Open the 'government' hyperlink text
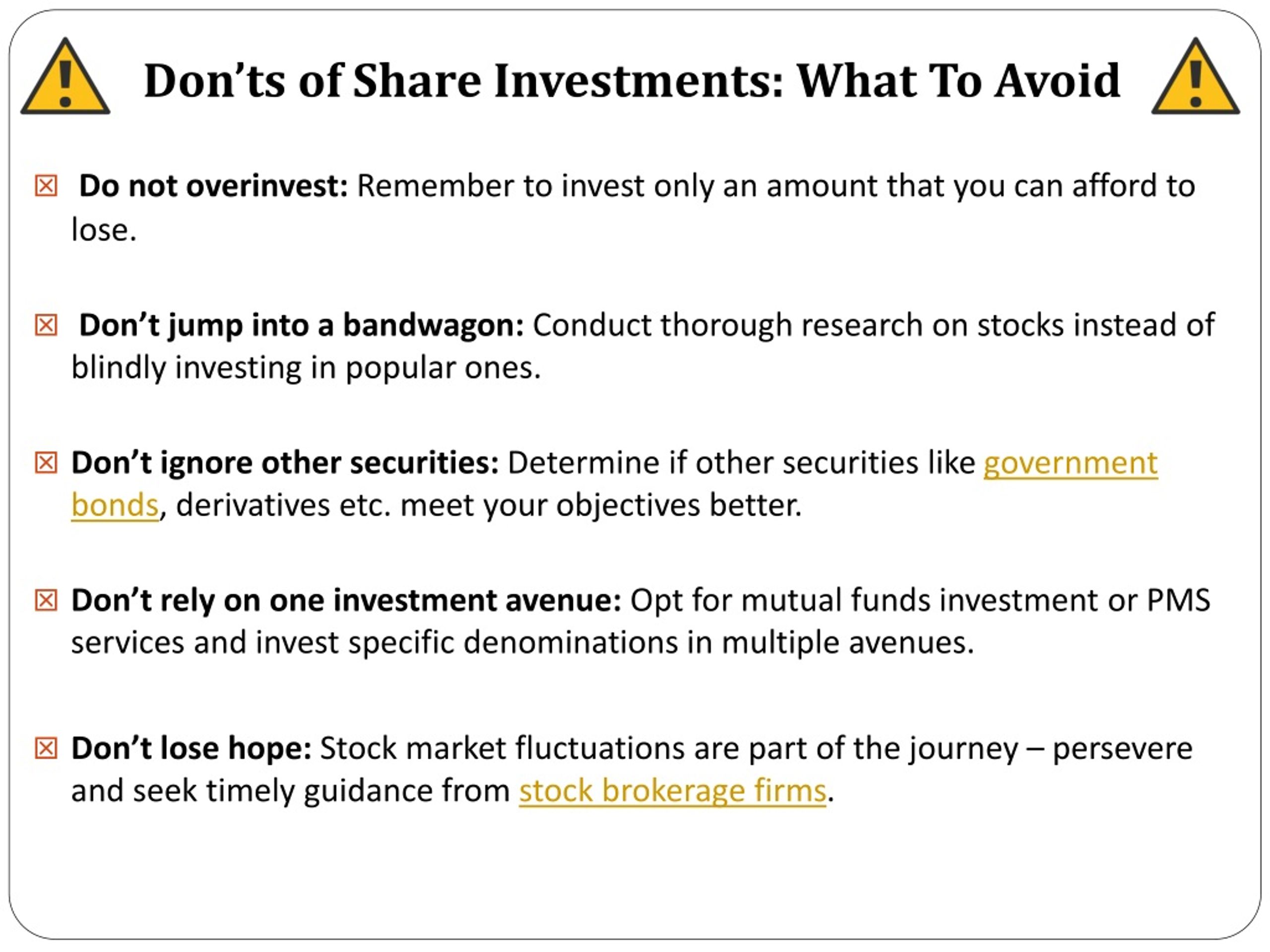 (x=1071, y=464)
